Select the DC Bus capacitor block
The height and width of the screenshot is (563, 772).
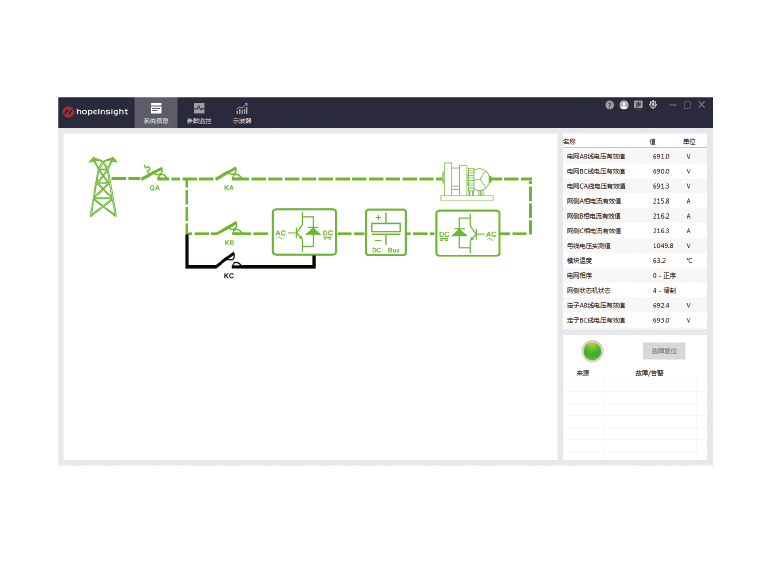[x=387, y=232]
